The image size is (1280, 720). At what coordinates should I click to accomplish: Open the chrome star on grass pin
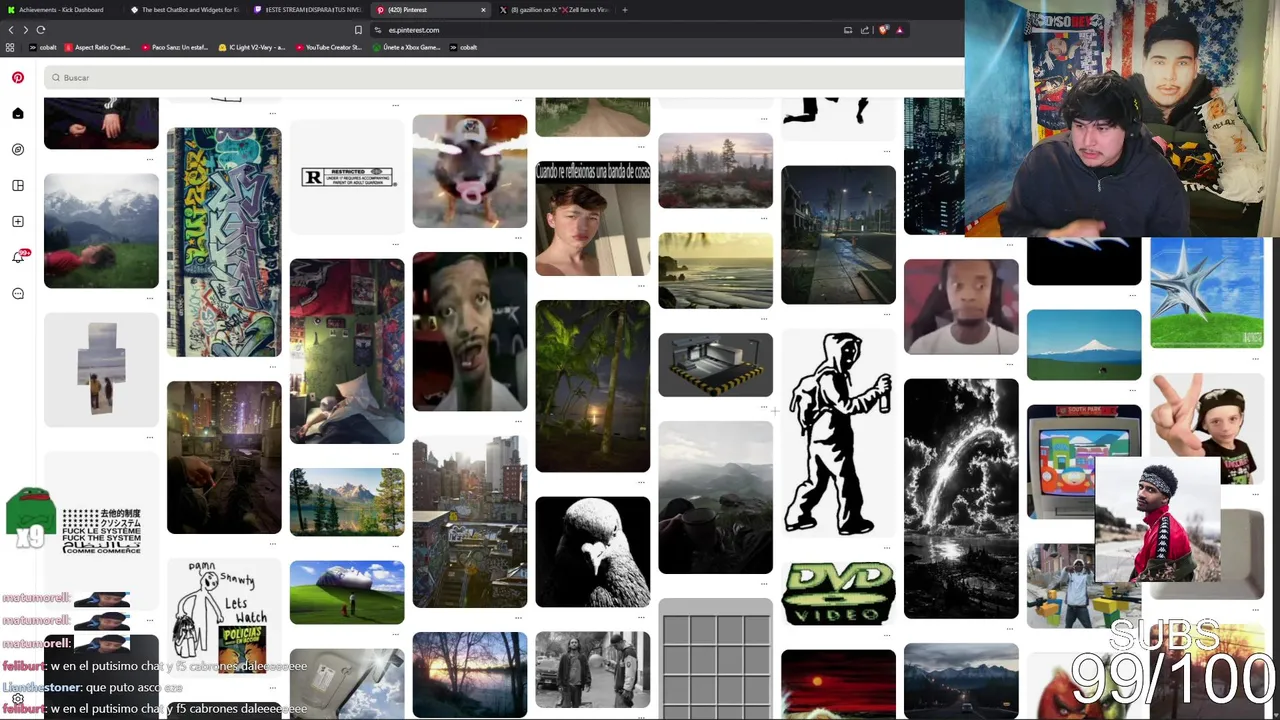click(1207, 293)
